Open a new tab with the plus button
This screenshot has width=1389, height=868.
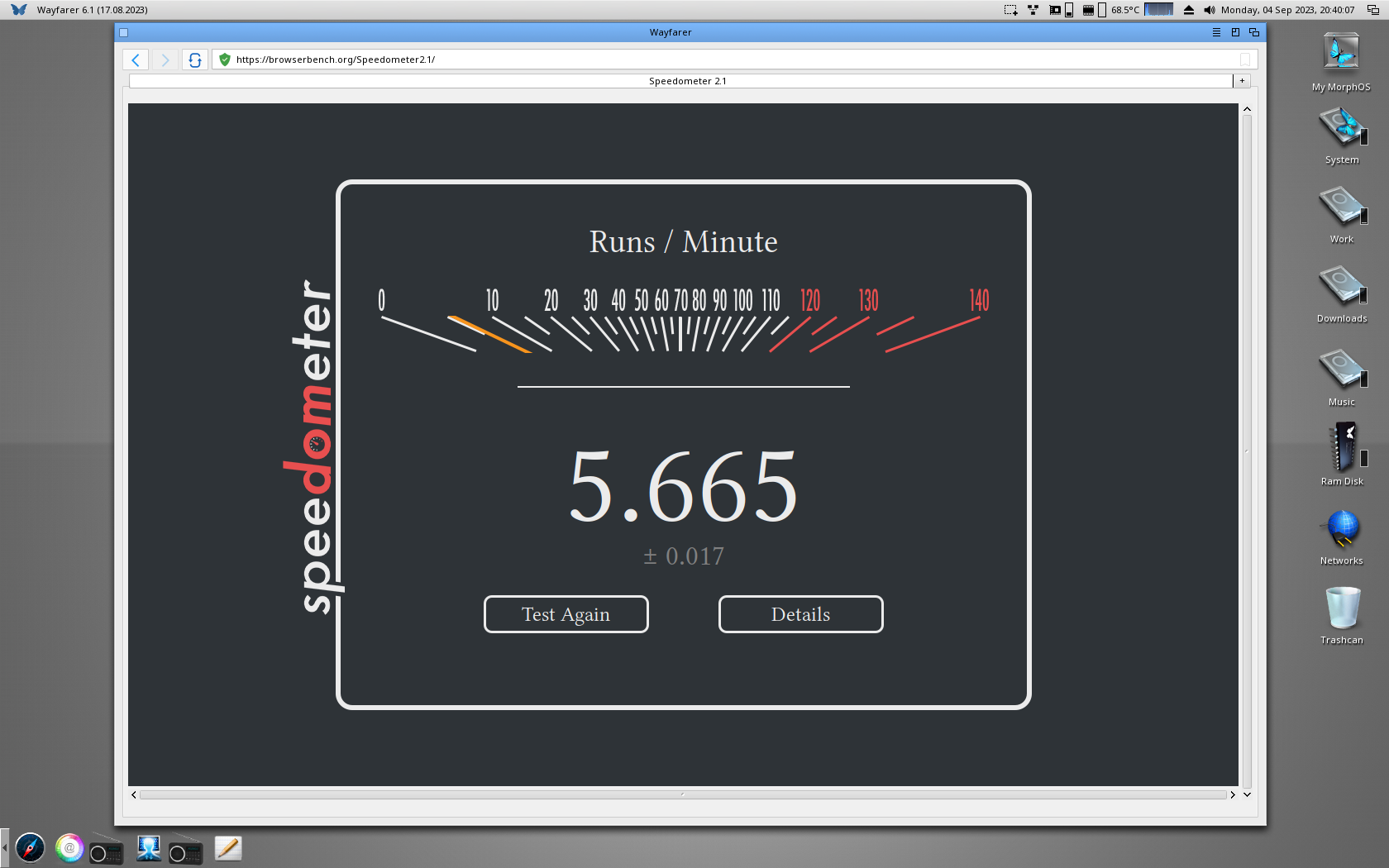(1242, 81)
